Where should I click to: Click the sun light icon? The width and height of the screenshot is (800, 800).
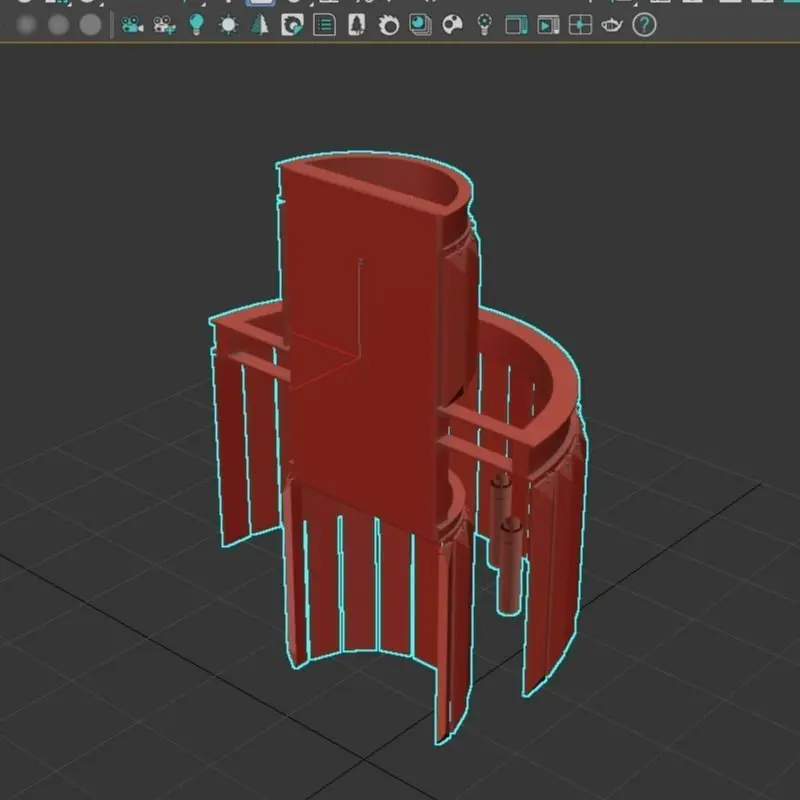pos(228,24)
